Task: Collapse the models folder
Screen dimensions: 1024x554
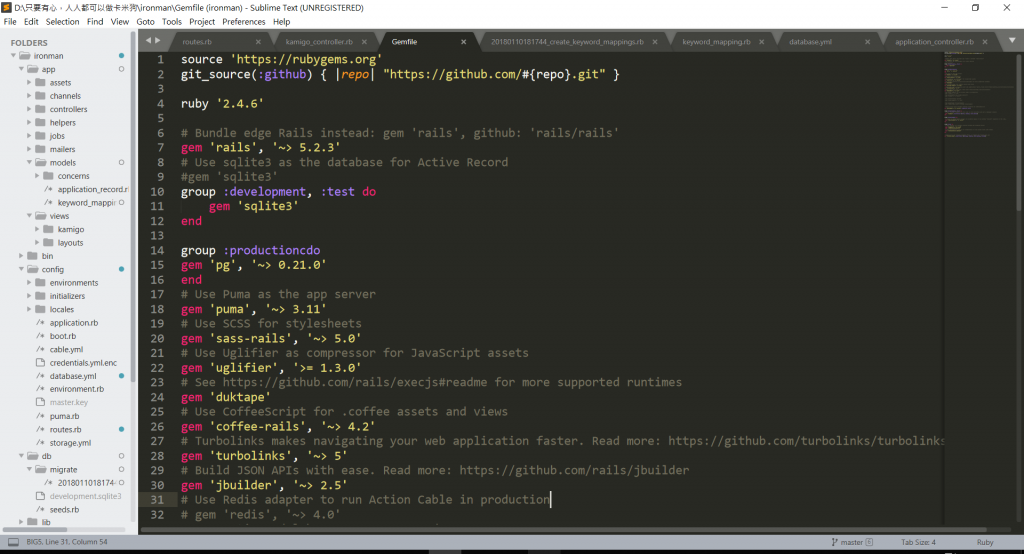Action: (x=29, y=162)
